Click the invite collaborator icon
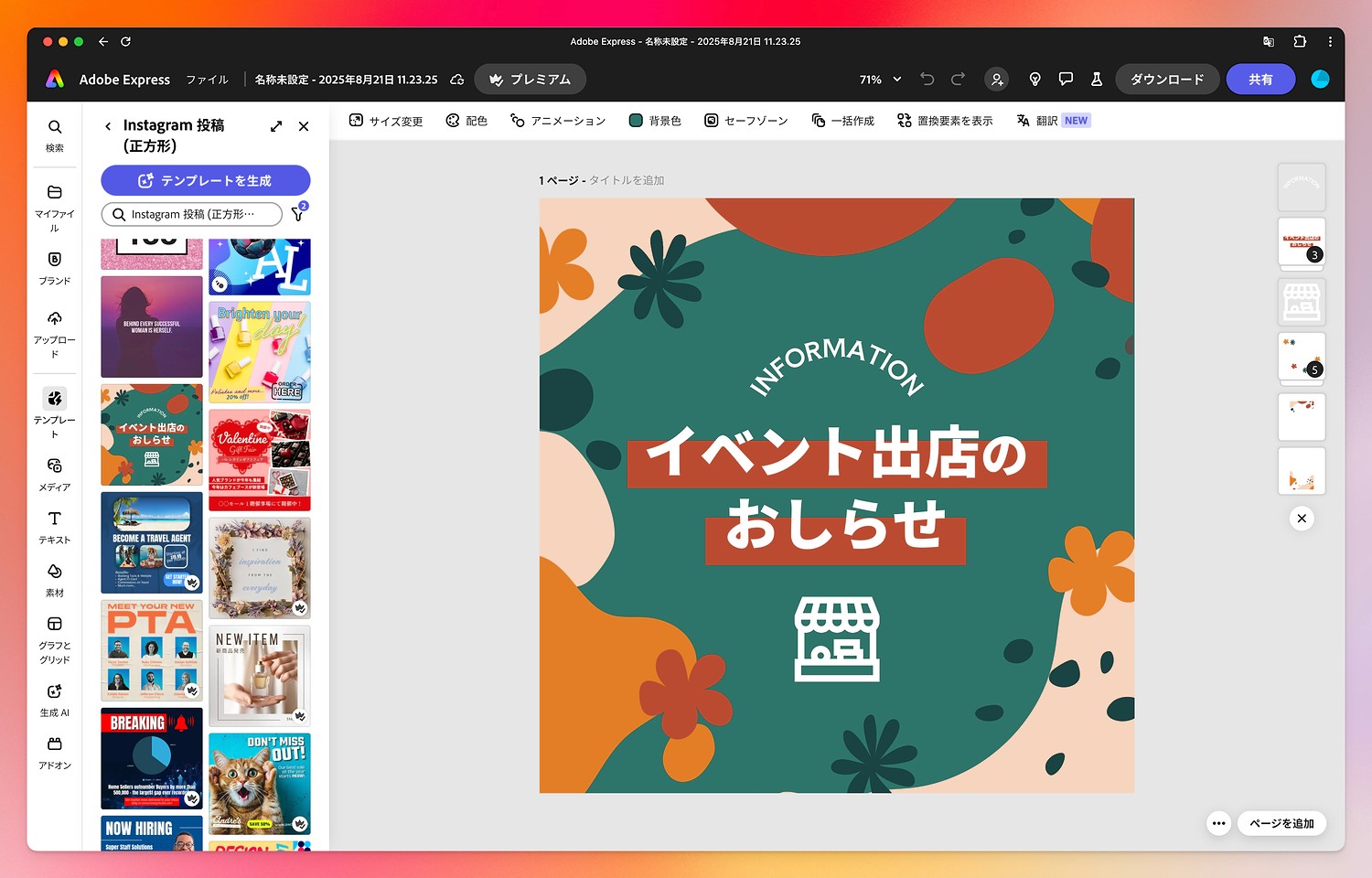This screenshot has width=1372, height=878. point(997,80)
